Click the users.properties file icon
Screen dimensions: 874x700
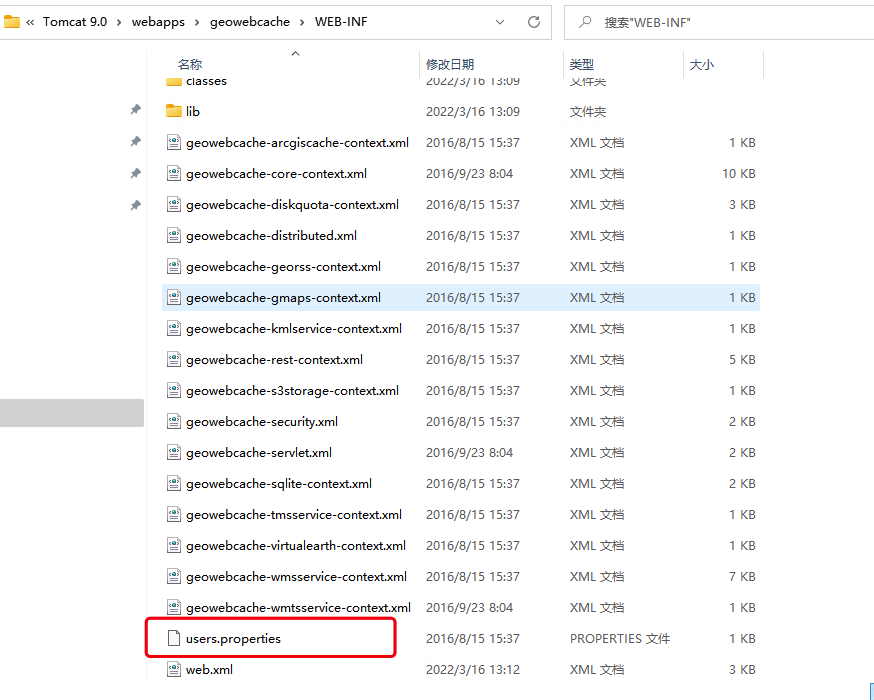coord(173,638)
